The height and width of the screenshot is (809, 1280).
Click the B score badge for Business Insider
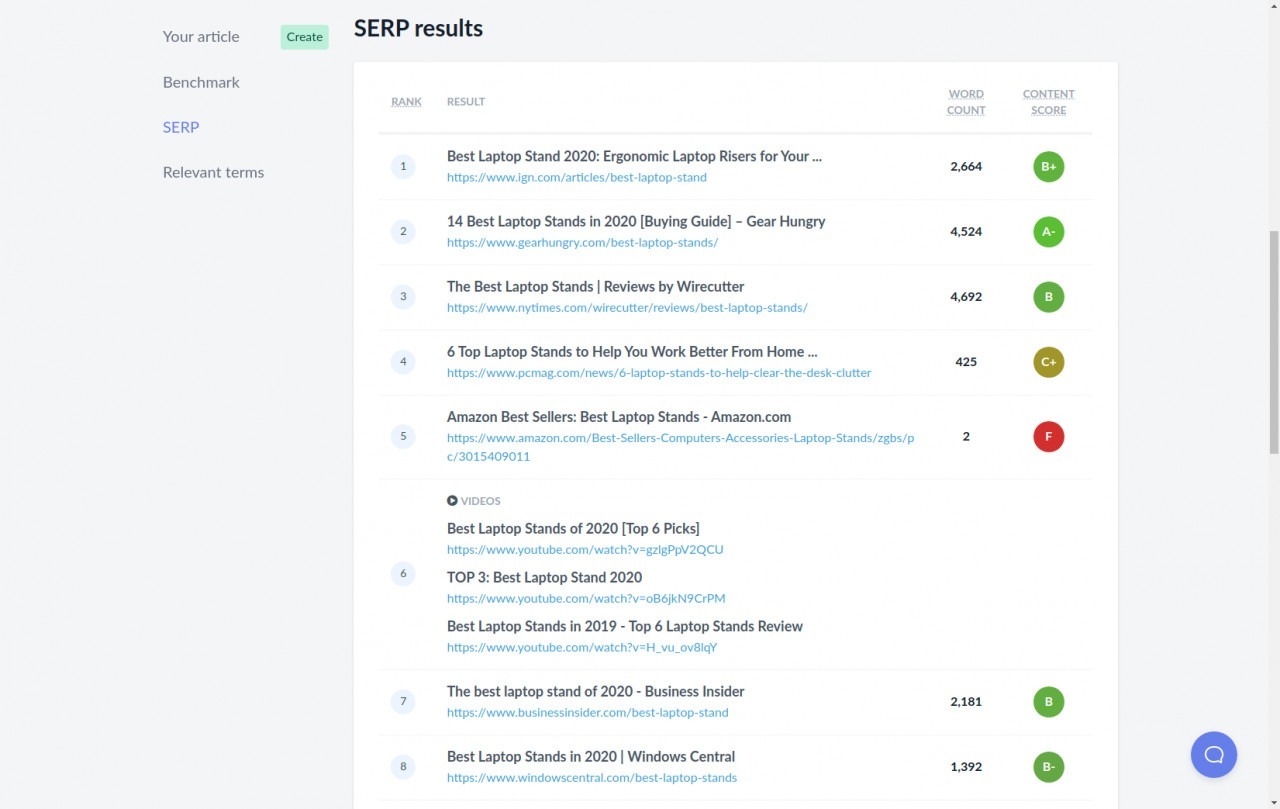[x=1048, y=702]
